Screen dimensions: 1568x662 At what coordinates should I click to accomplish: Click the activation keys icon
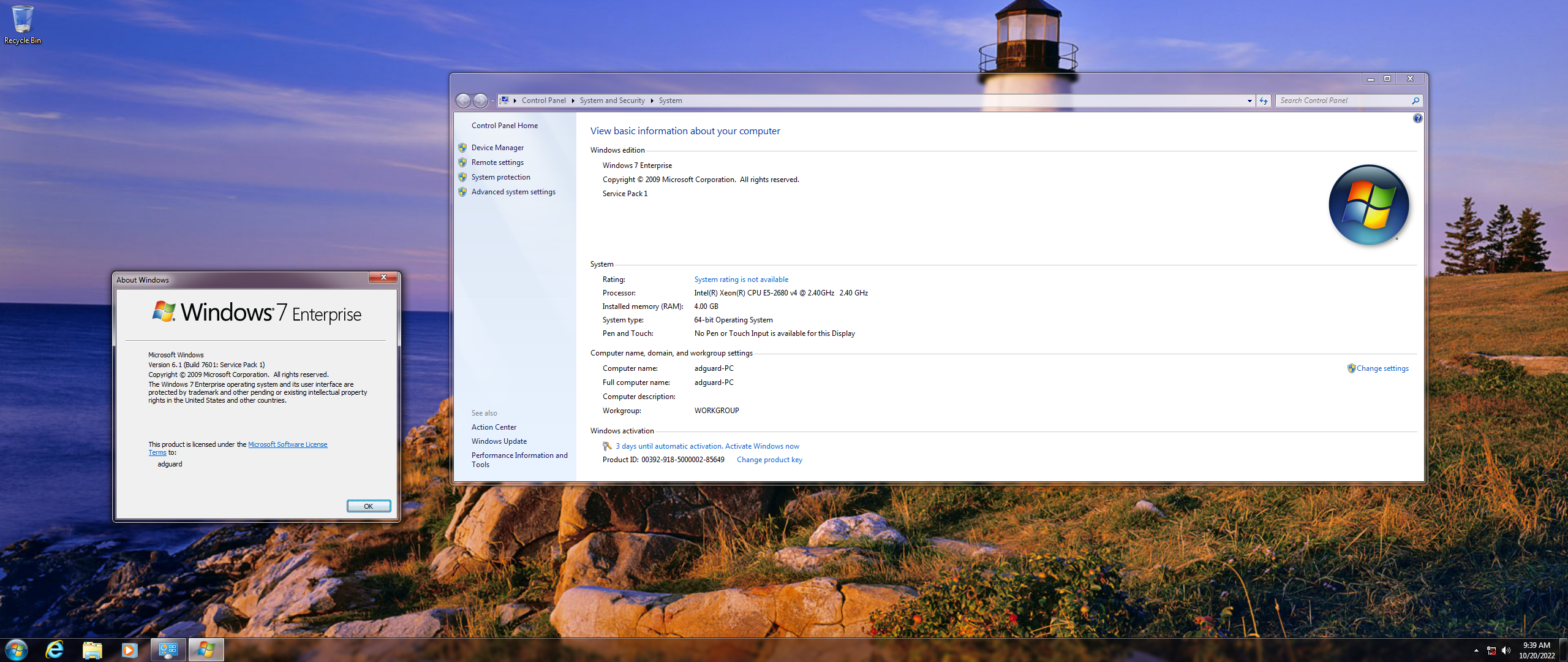(x=607, y=446)
